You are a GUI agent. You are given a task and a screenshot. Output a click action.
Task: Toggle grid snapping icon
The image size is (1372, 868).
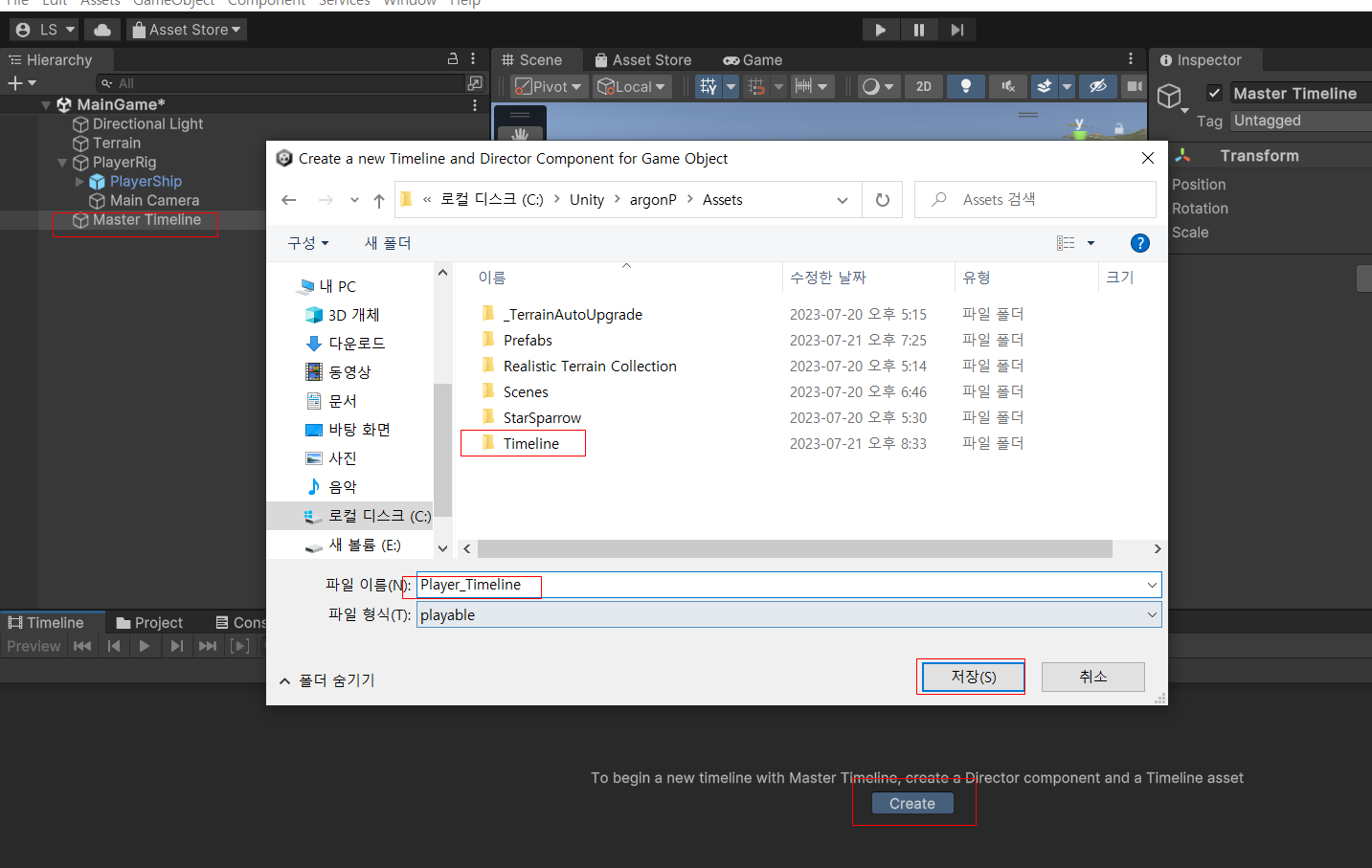tap(756, 86)
